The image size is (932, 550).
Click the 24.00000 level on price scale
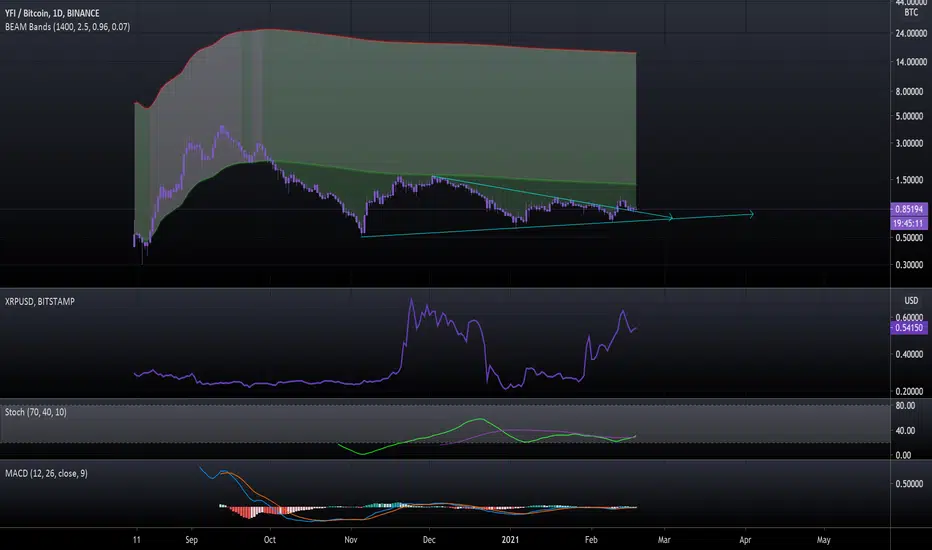(x=911, y=33)
